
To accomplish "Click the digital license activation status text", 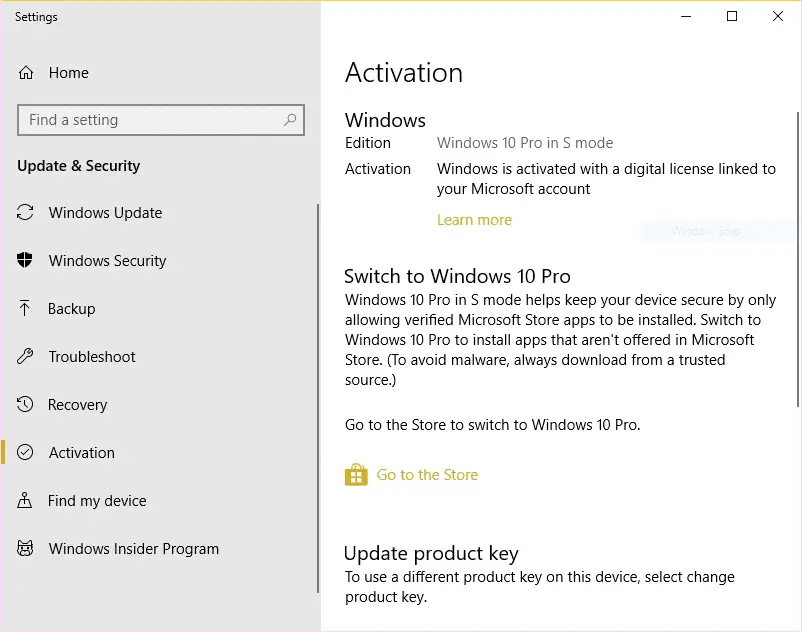I will point(606,178).
